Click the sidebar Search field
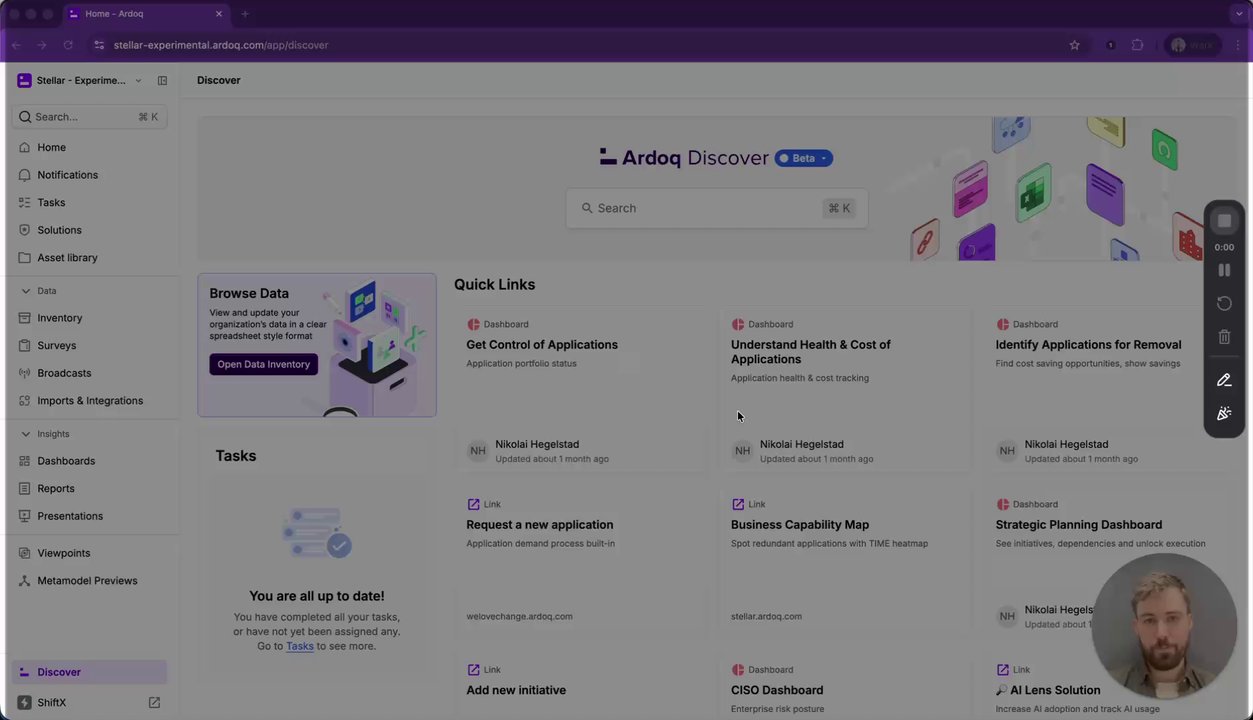The image size is (1253, 720). [x=89, y=117]
